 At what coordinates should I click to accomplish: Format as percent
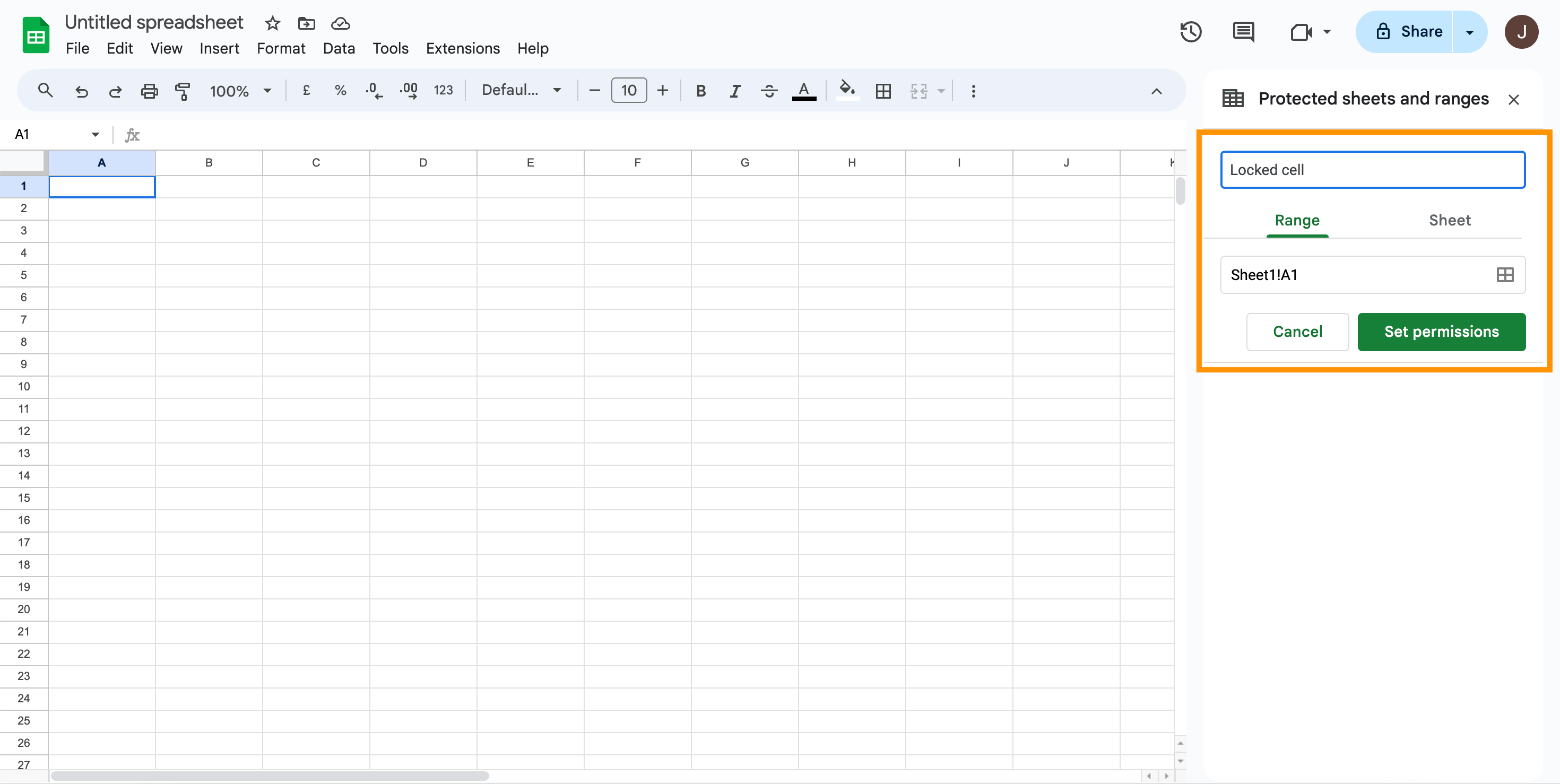pyautogui.click(x=340, y=91)
